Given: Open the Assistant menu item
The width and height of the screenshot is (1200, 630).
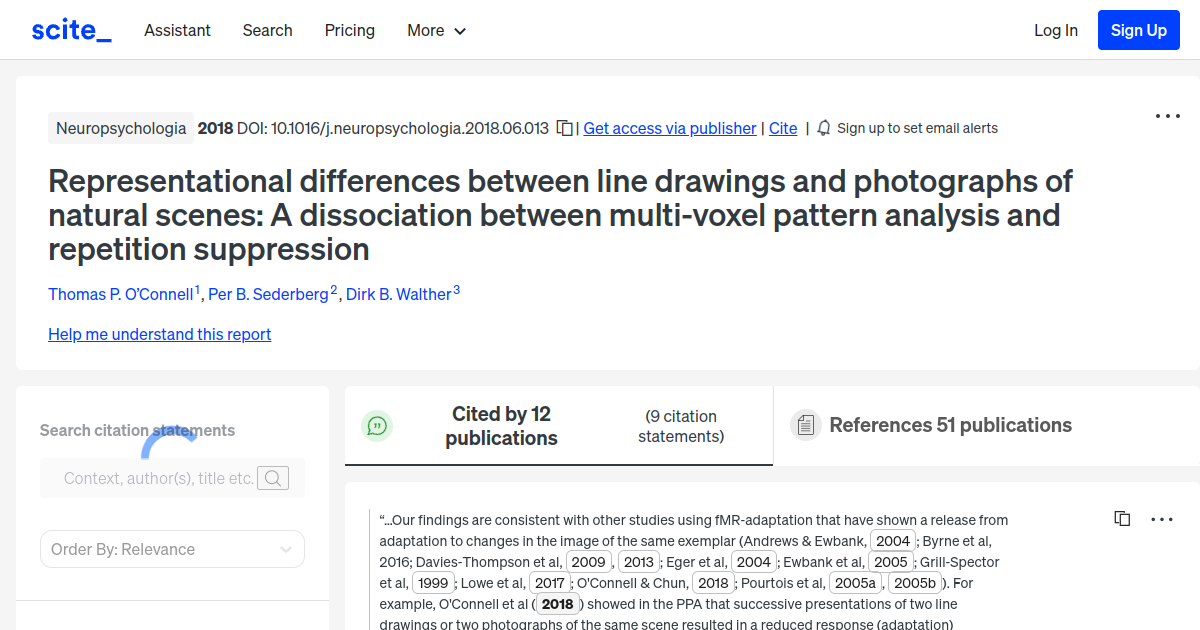Looking at the screenshot, I should point(177,30).
